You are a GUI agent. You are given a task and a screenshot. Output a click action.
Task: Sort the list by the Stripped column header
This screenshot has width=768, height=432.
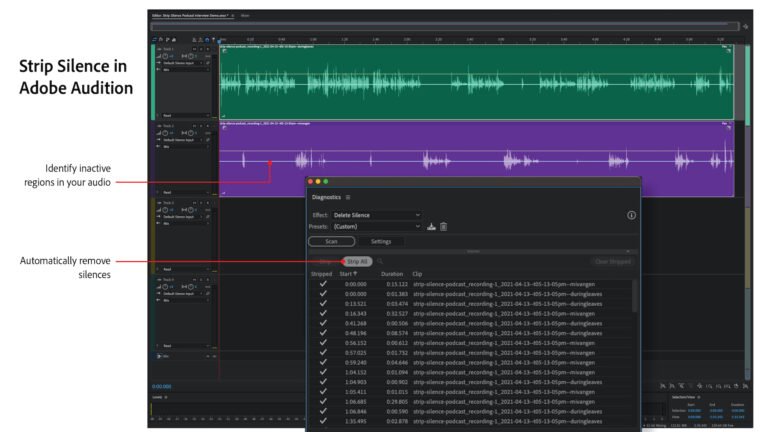click(x=321, y=274)
